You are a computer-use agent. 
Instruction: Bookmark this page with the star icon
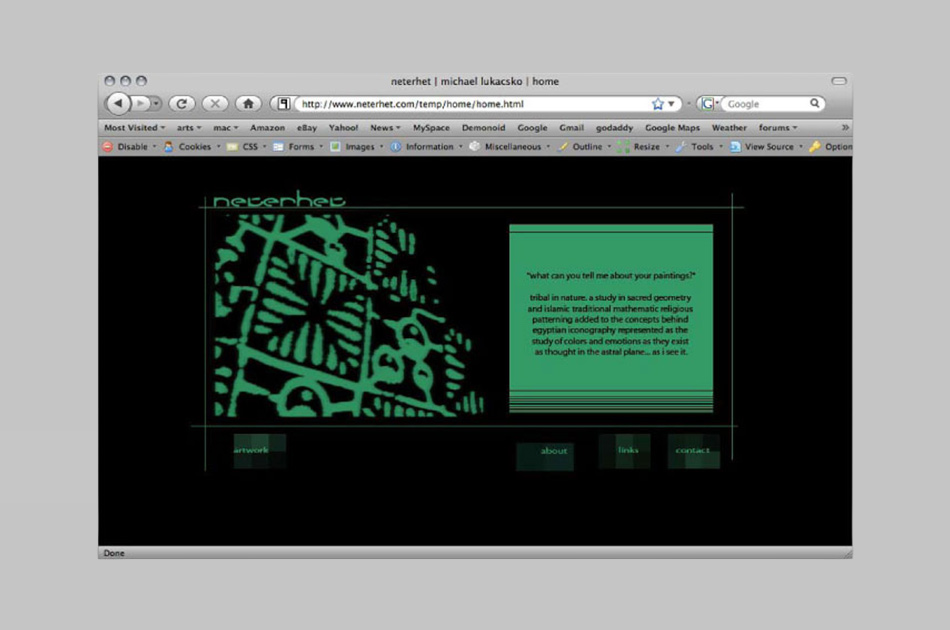(x=657, y=104)
